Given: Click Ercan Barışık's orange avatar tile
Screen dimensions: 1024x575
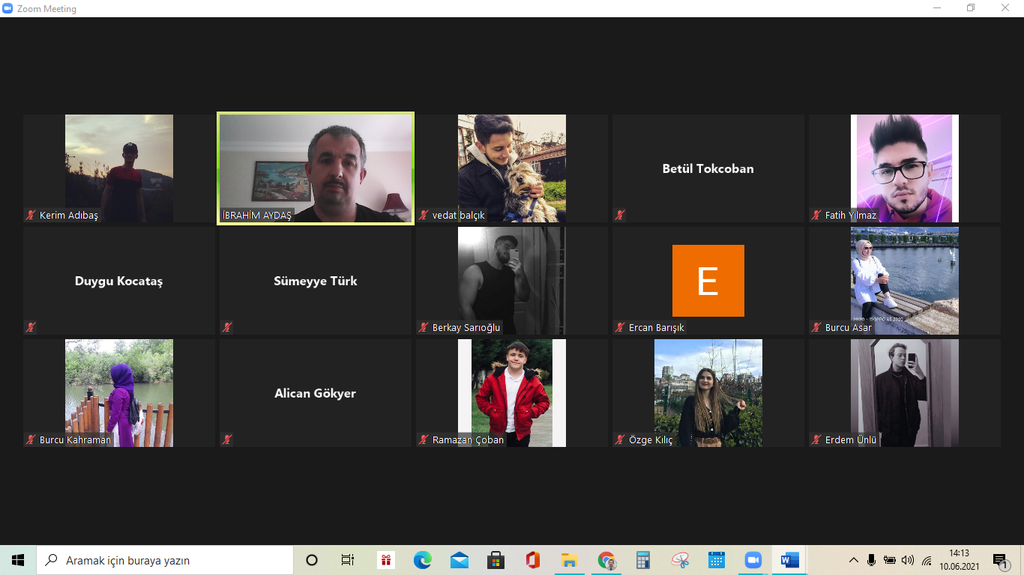Looking at the screenshot, I should (x=708, y=280).
